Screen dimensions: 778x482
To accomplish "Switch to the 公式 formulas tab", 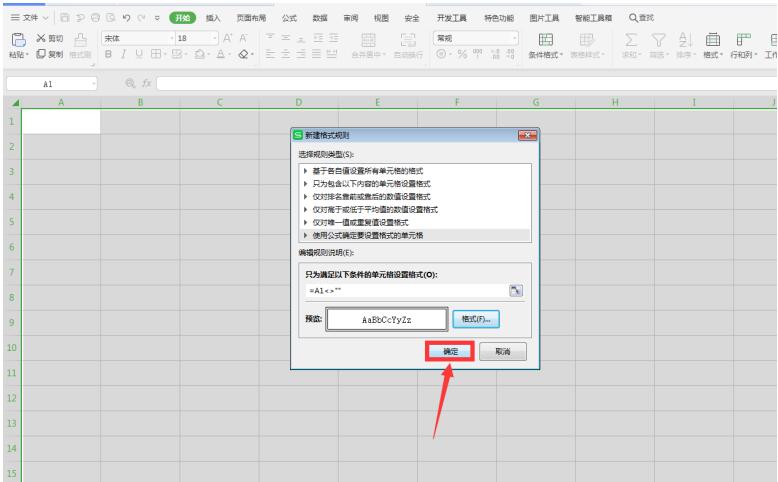I will [x=289, y=18].
